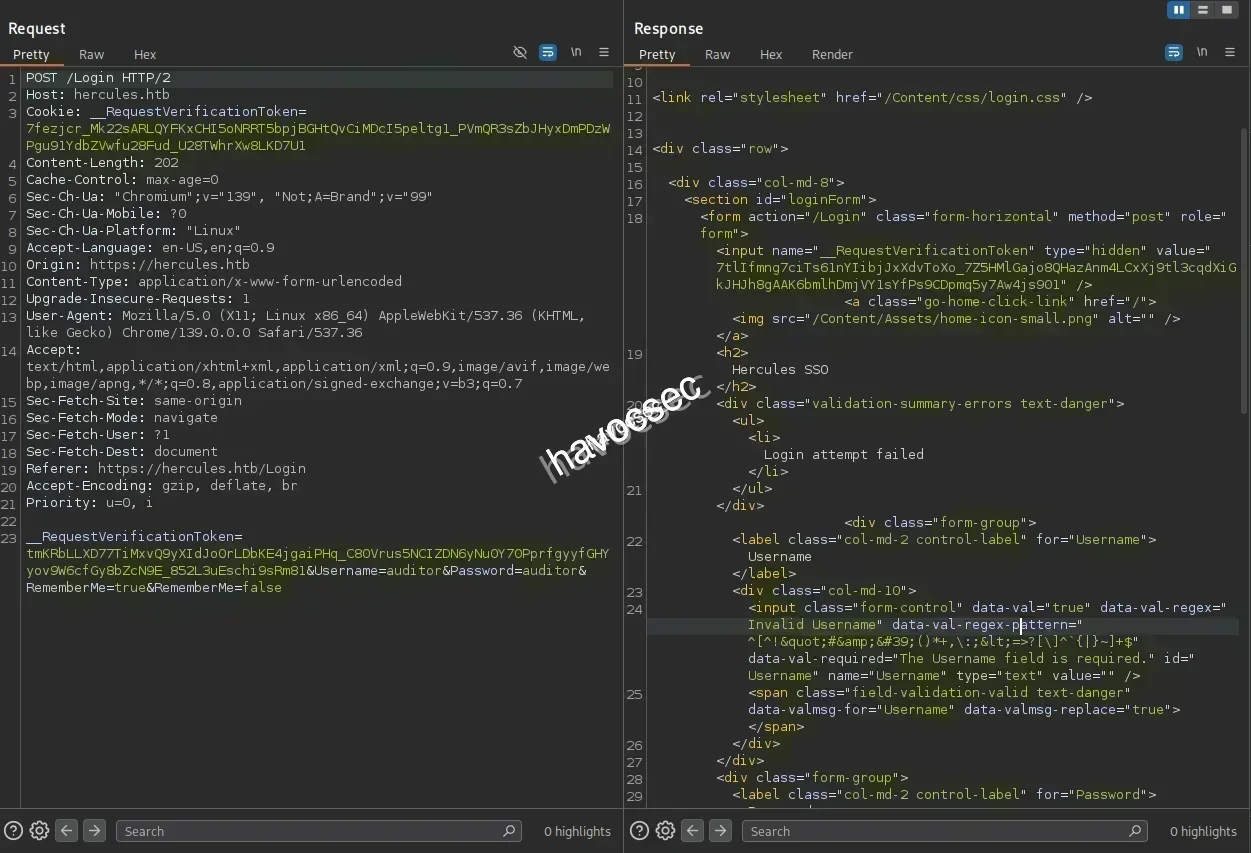The image size is (1251, 853).
Task: Open Request search help icon
Action: [14, 830]
